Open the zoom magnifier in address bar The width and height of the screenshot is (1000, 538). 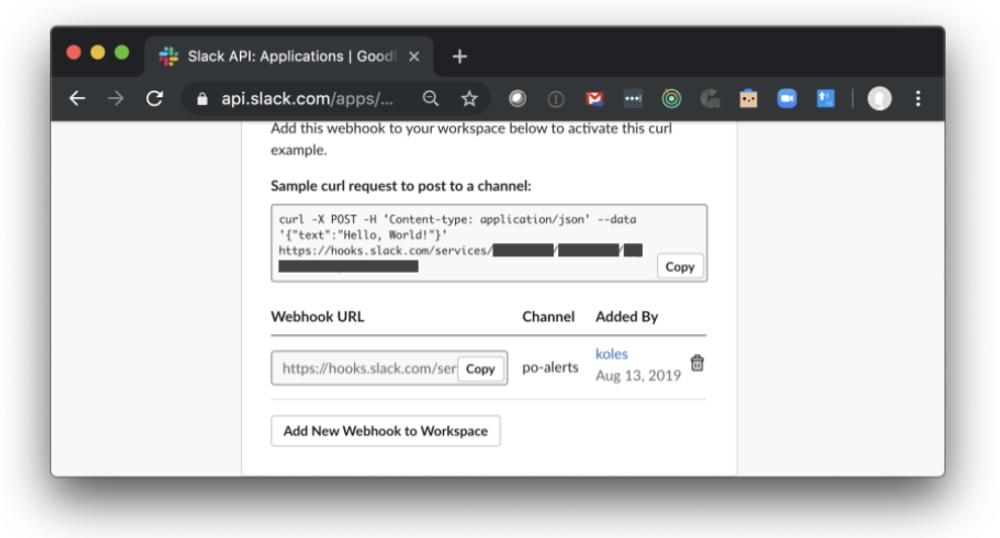tap(430, 98)
